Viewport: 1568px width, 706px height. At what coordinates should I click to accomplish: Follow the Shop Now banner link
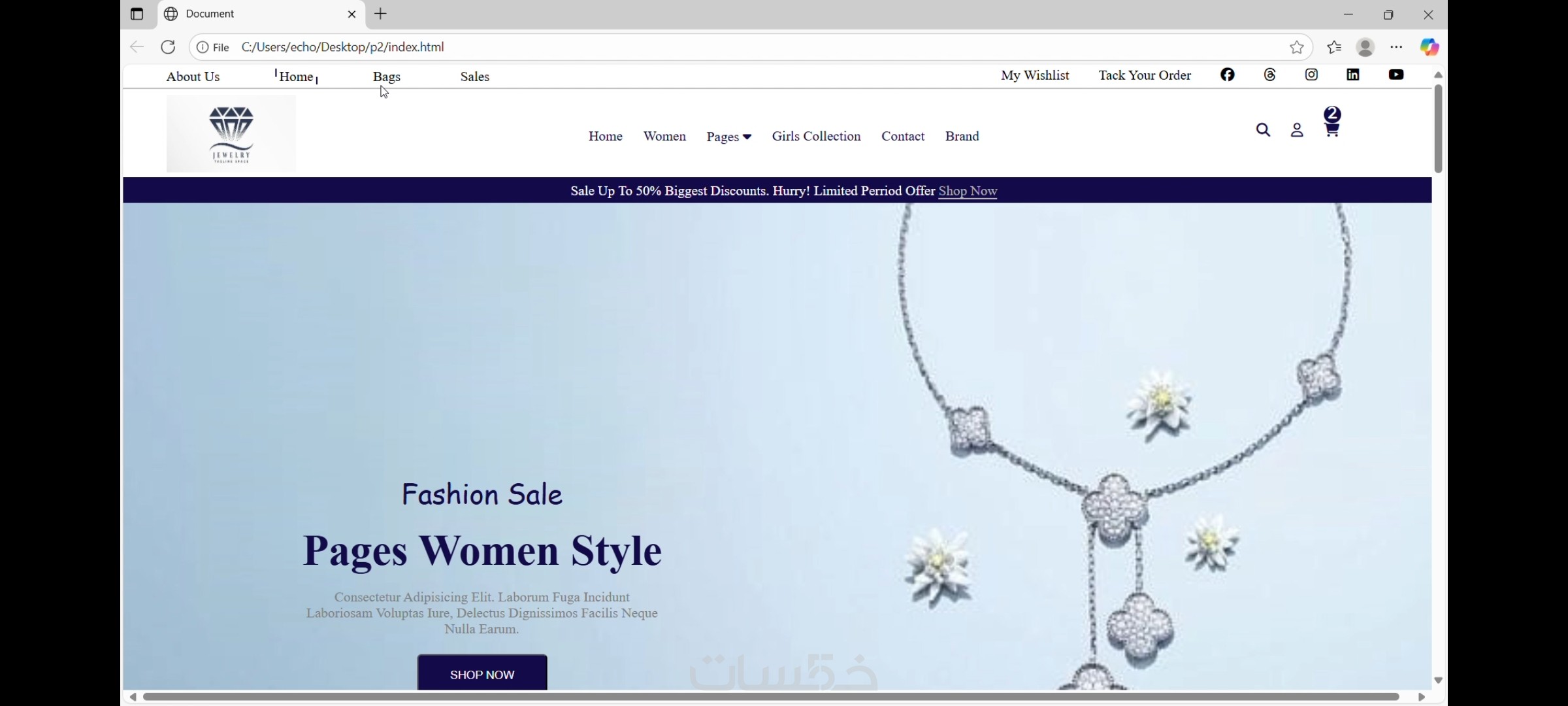click(967, 191)
